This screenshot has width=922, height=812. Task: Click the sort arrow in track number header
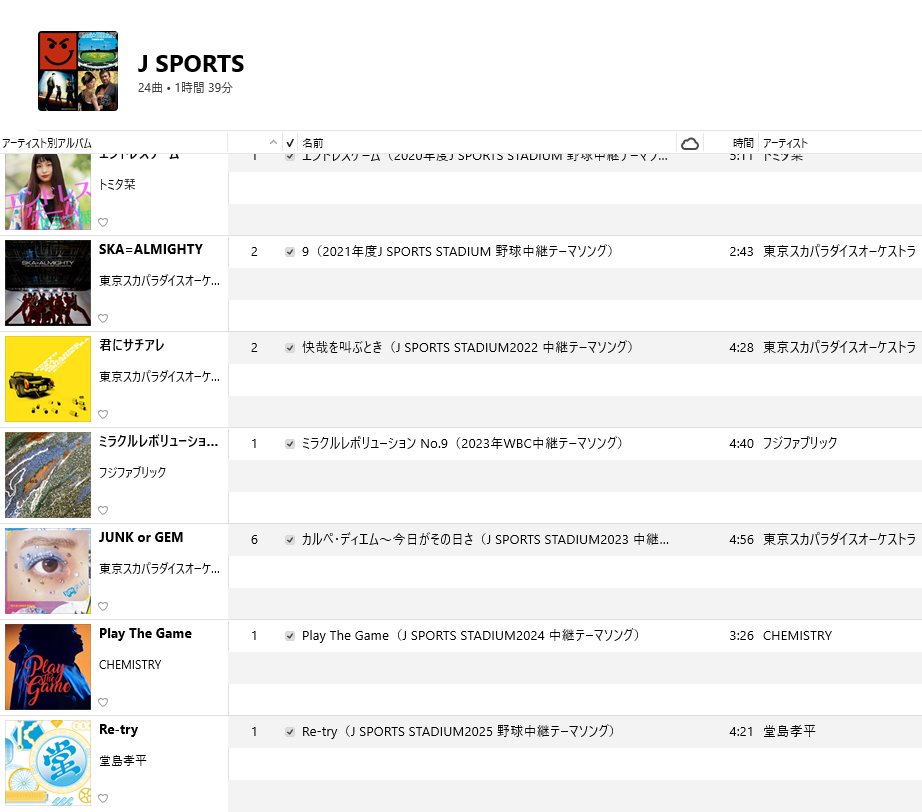click(x=273, y=142)
